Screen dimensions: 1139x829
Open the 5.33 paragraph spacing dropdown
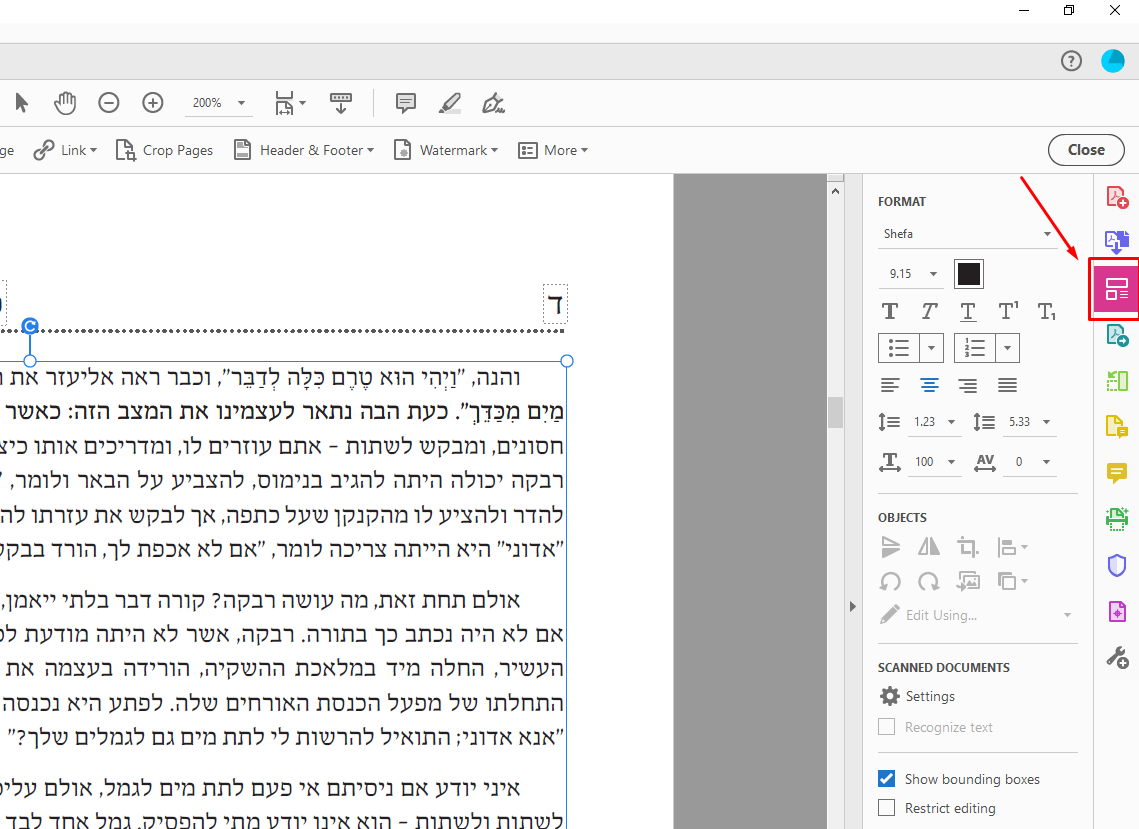click(x=1029, y=422)
